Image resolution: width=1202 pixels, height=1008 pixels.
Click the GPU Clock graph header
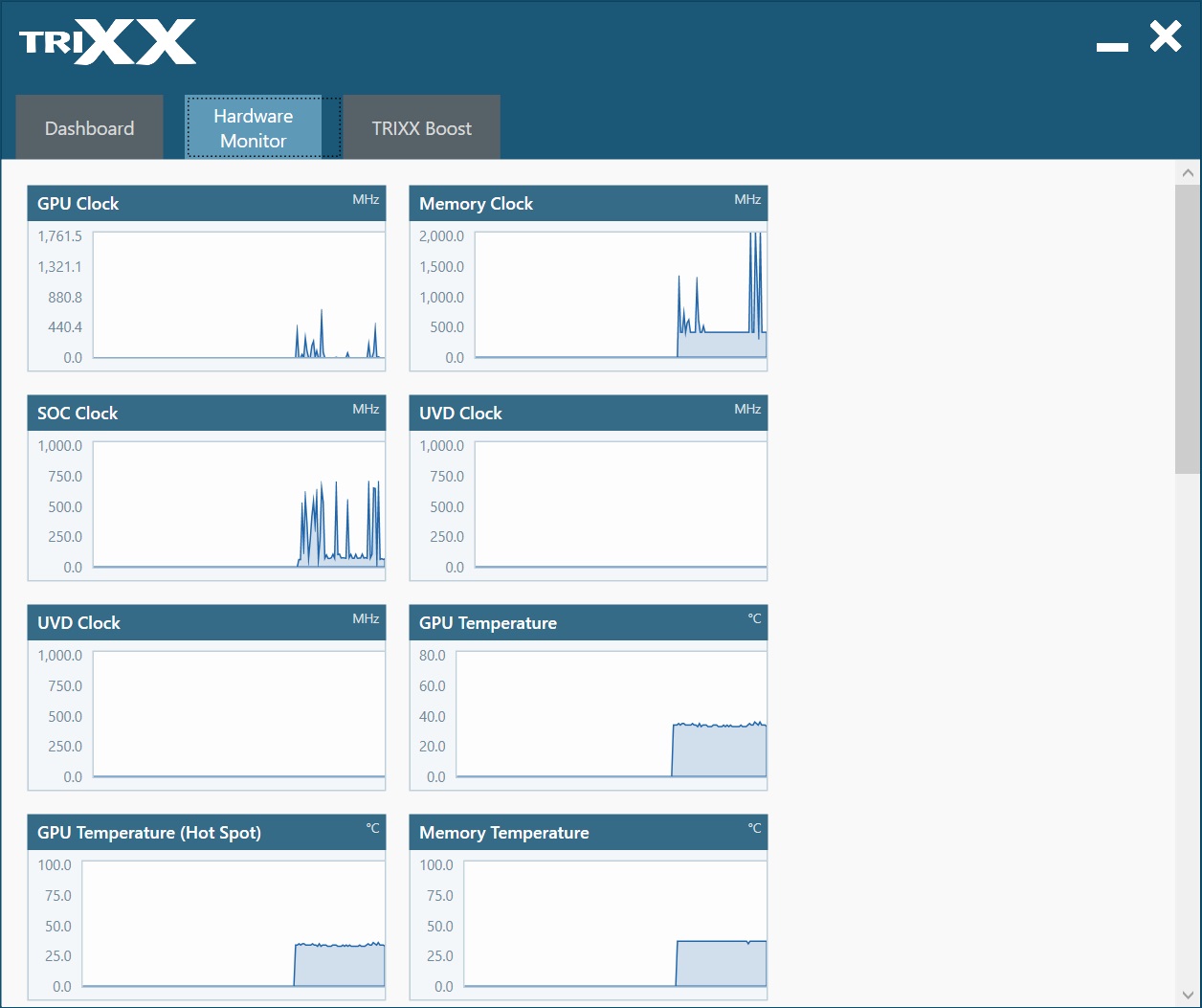(207, 203)
